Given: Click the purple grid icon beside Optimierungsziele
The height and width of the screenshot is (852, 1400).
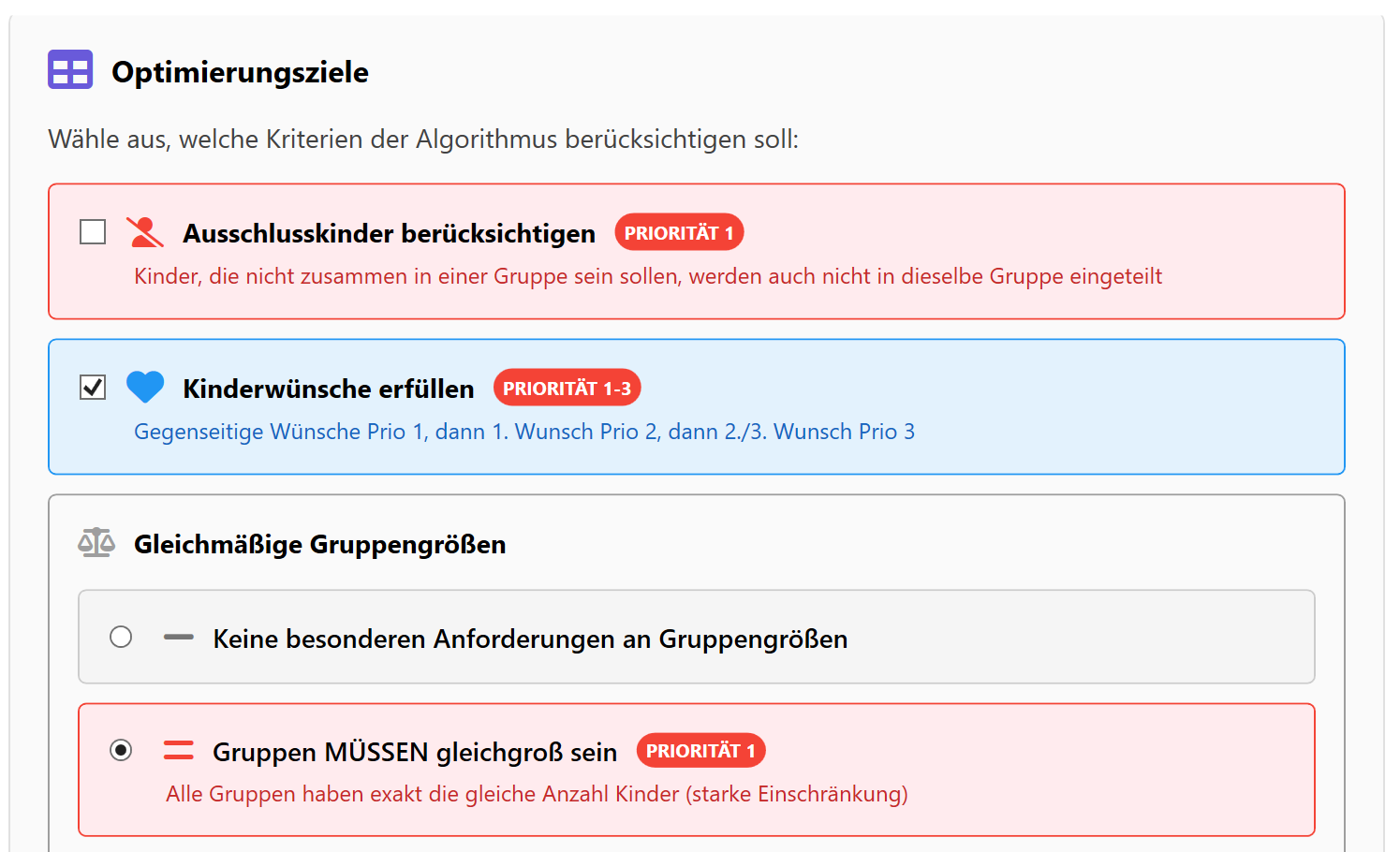Looking at the screenshot, I should click(70, 70).
